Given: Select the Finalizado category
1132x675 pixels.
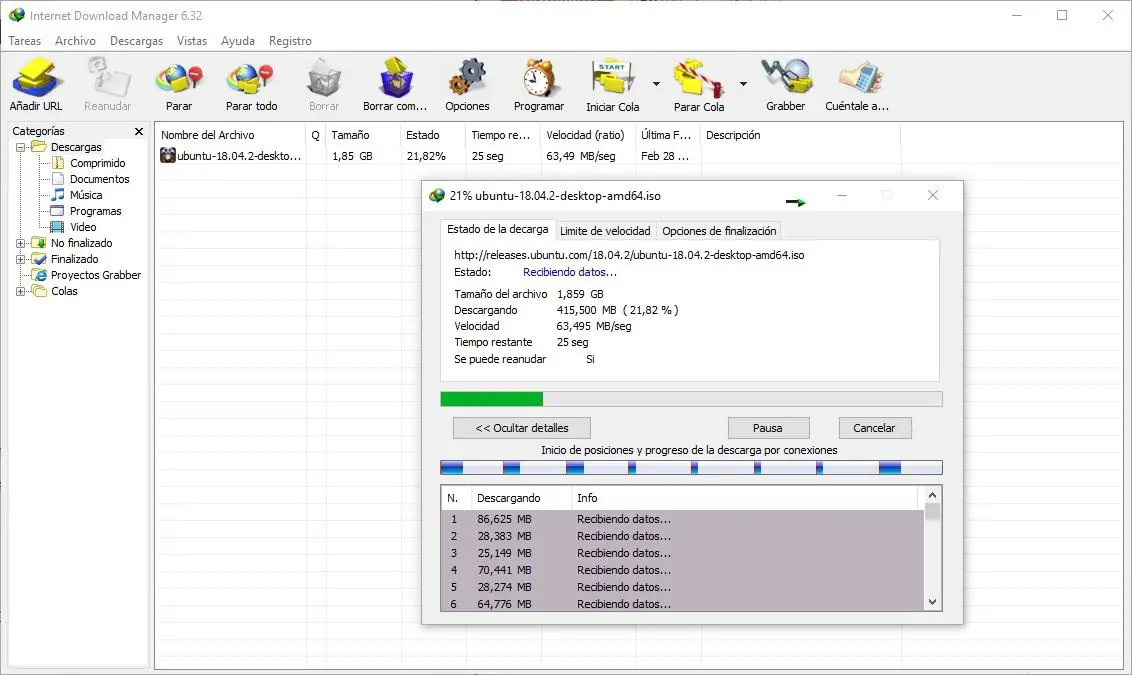Looking at the screenshot, I should click(74, 259).
